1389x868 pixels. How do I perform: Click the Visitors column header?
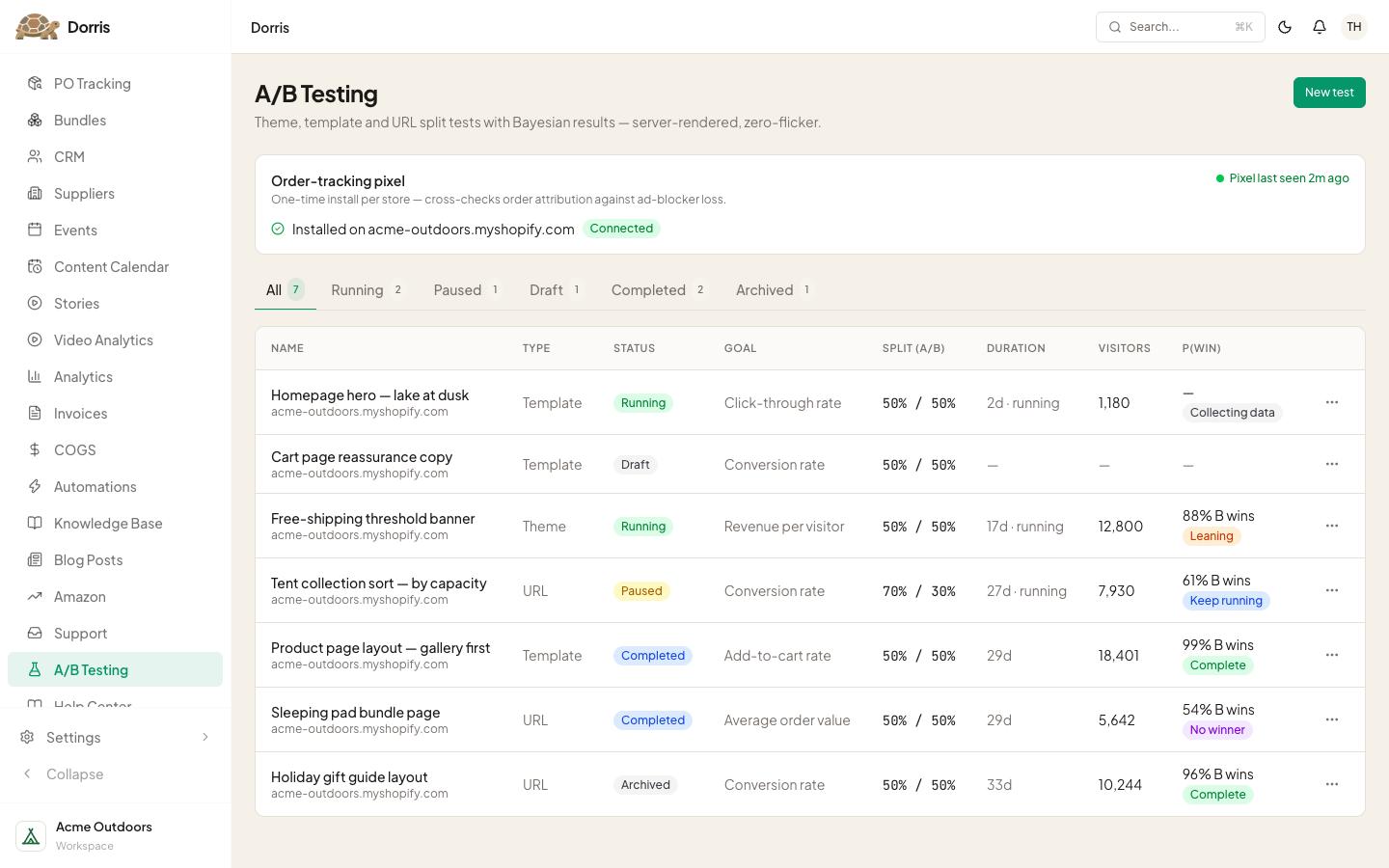click(1124, 348)
